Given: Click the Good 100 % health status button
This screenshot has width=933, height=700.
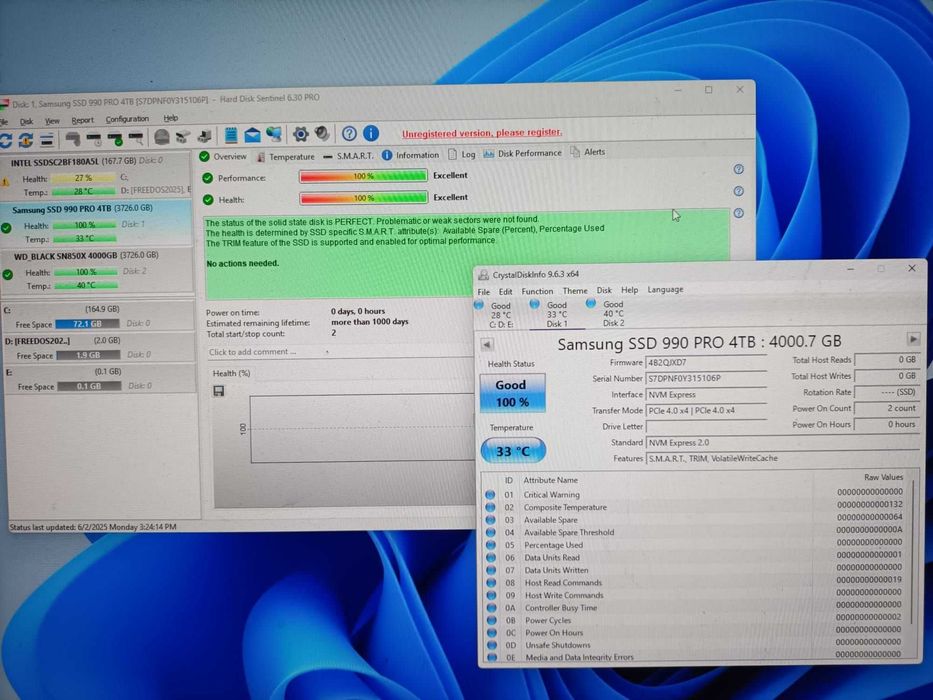Looking at the screenshot, I should (x=511, y=393).
